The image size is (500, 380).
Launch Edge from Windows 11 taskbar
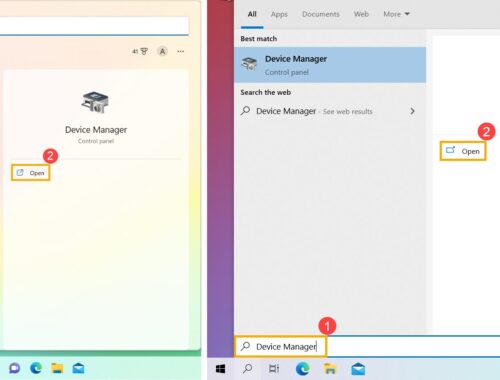coord(36,368)
